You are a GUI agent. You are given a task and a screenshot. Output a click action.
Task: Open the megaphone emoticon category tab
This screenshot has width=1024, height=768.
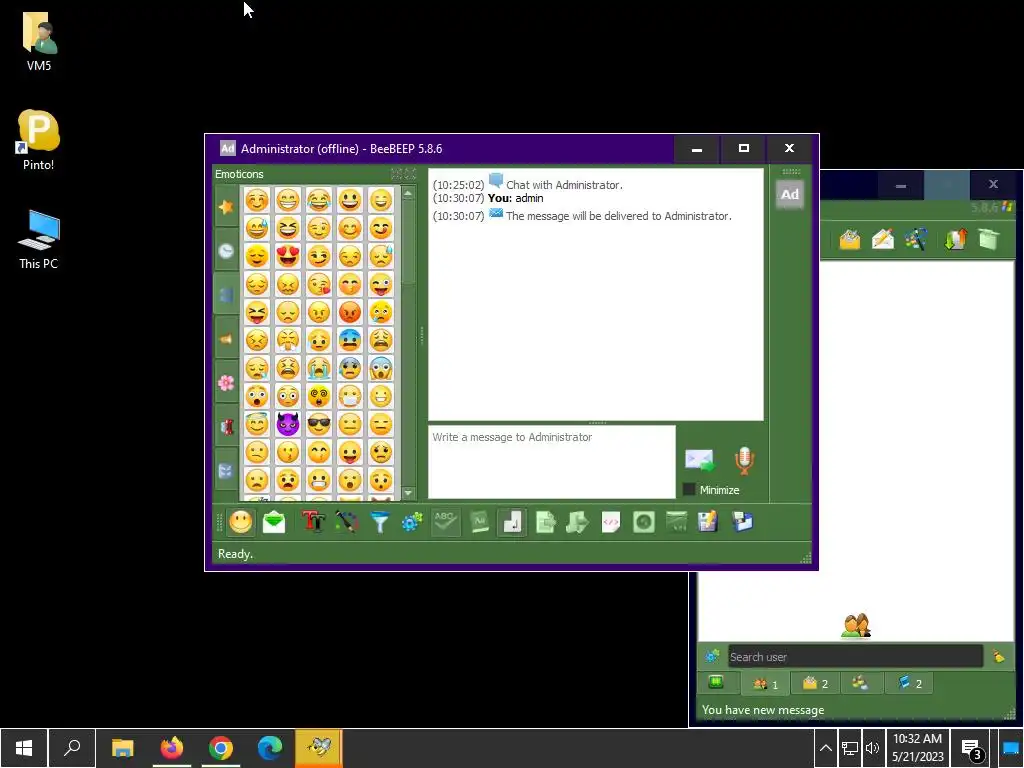pos(226,339)
